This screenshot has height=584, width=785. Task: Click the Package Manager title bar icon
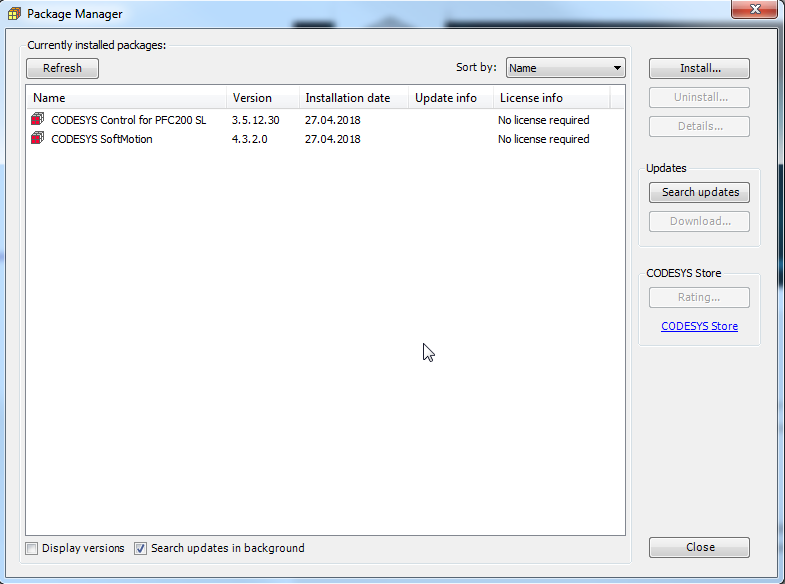(x=15, y=14)
